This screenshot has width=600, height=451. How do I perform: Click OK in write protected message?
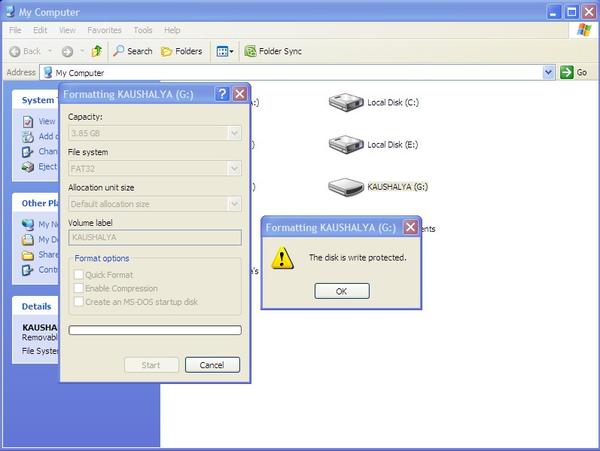(342, 291)
